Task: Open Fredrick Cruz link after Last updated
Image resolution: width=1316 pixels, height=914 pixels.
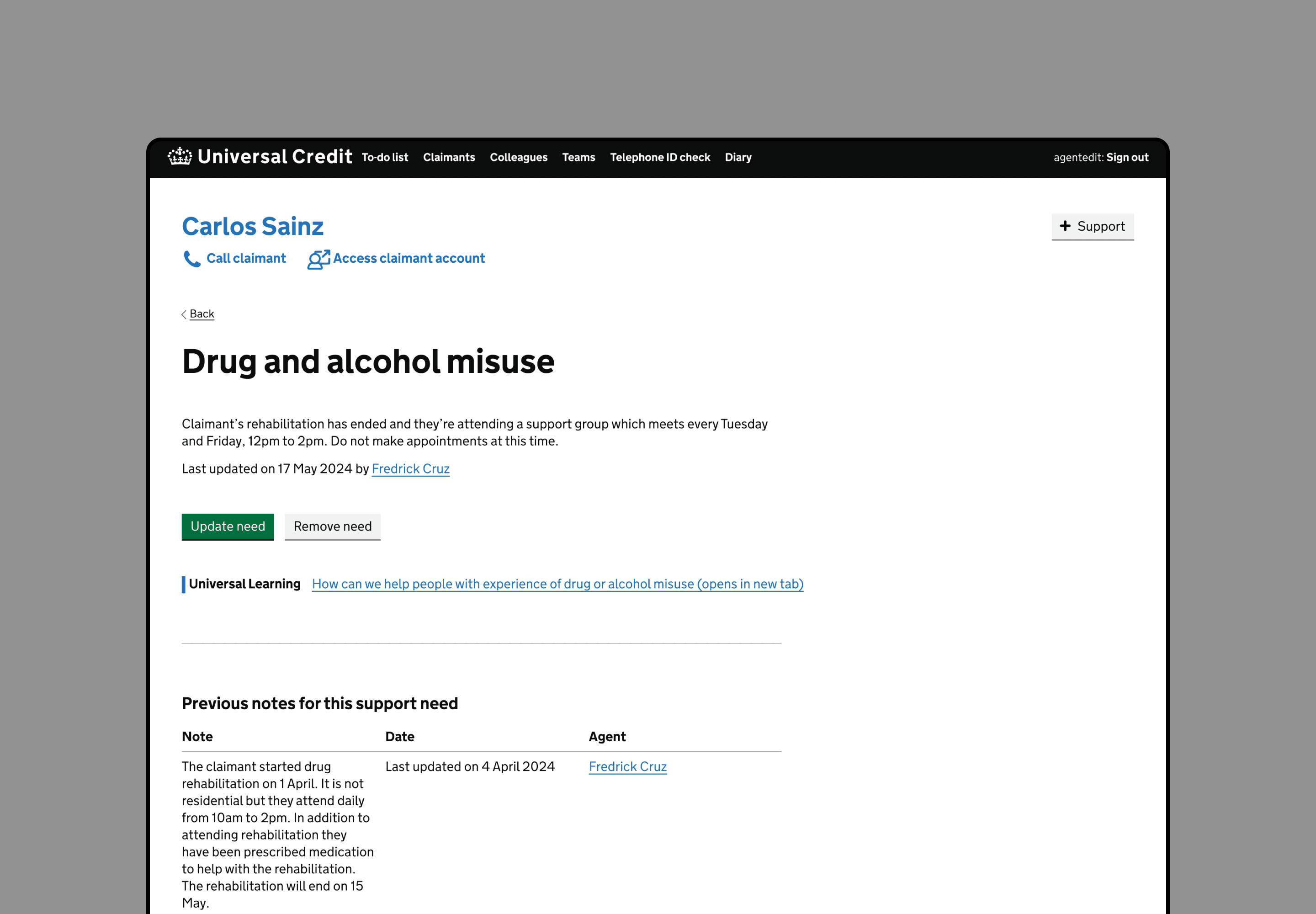Action: pos(411,468)
